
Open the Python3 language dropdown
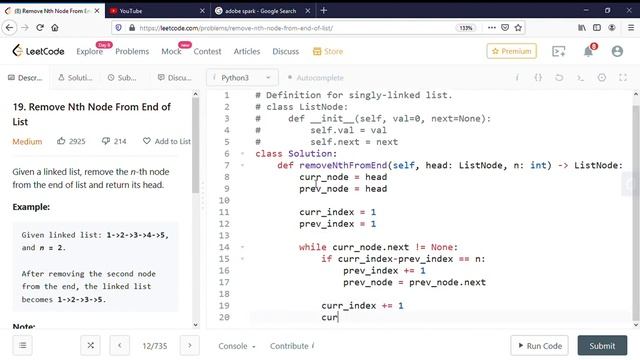pyautogui.click(x=242, y=77)
